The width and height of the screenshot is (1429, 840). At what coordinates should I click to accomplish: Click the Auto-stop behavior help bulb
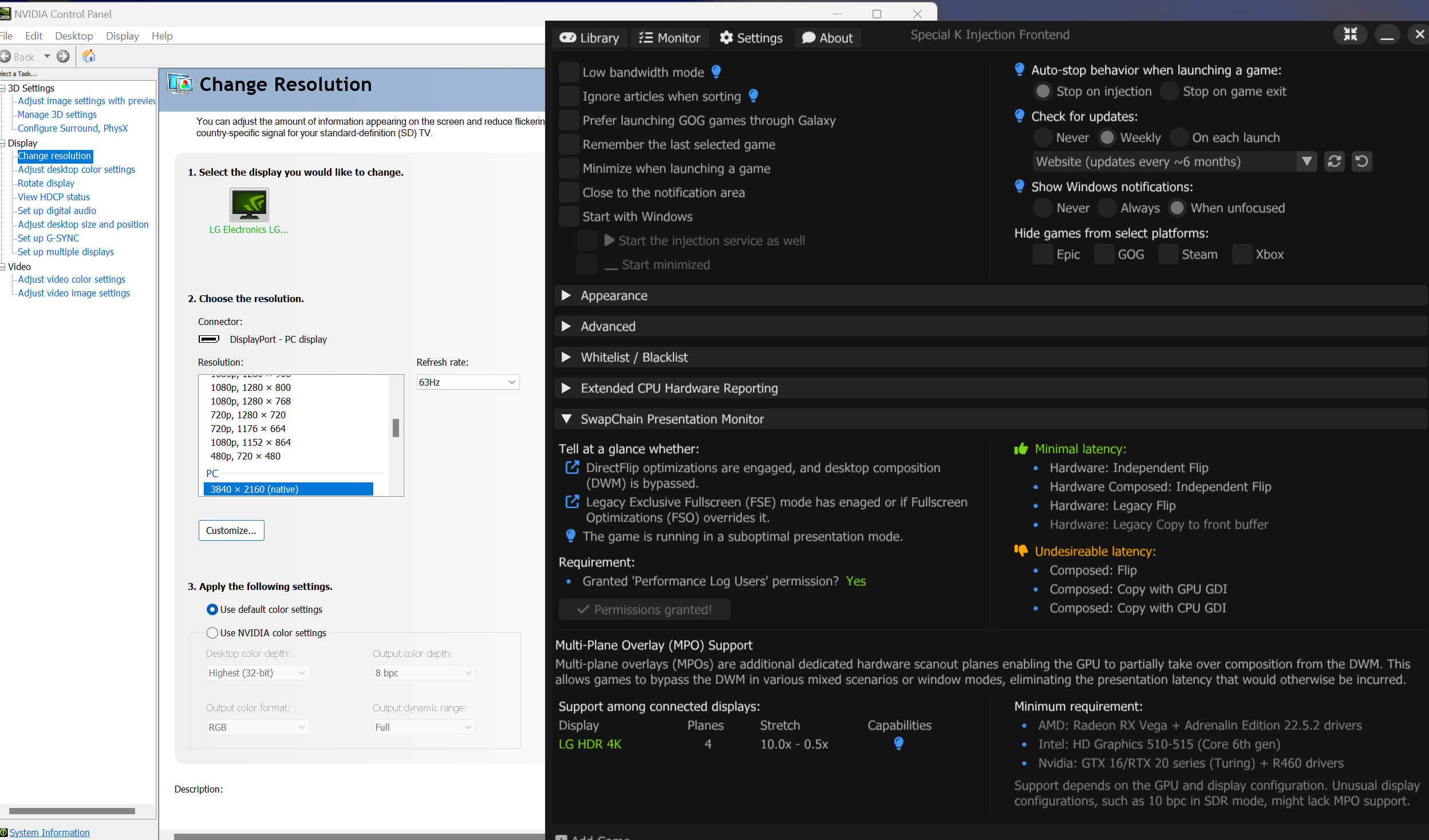pos(1020,70)
